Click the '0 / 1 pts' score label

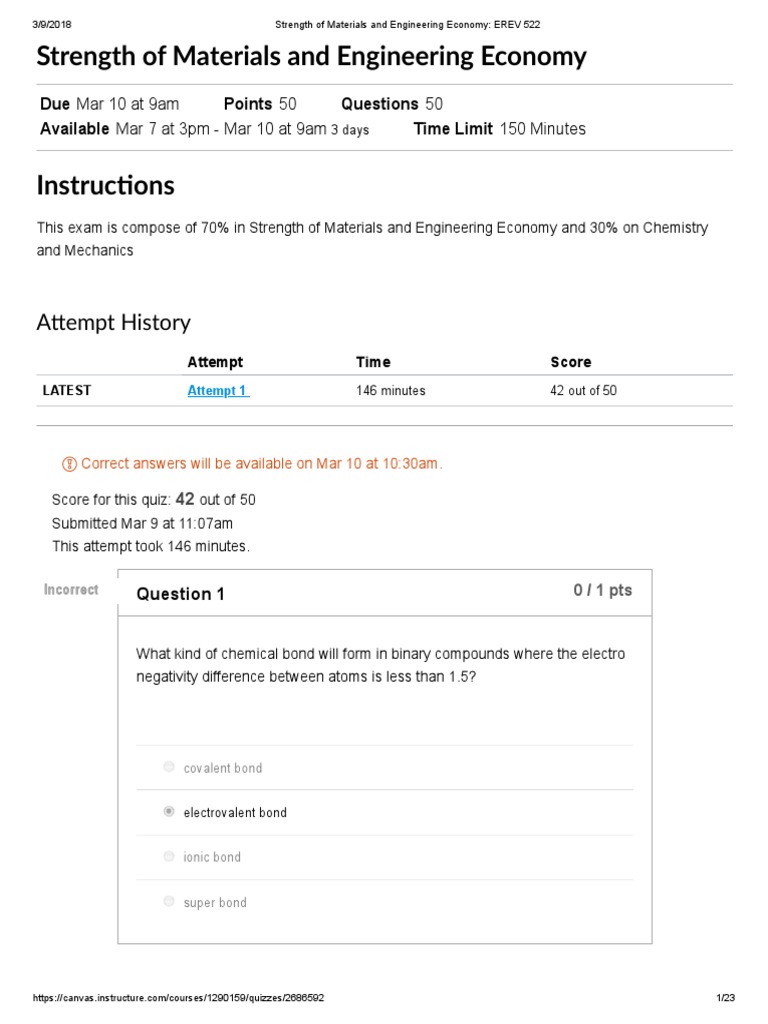pos(602,591)
